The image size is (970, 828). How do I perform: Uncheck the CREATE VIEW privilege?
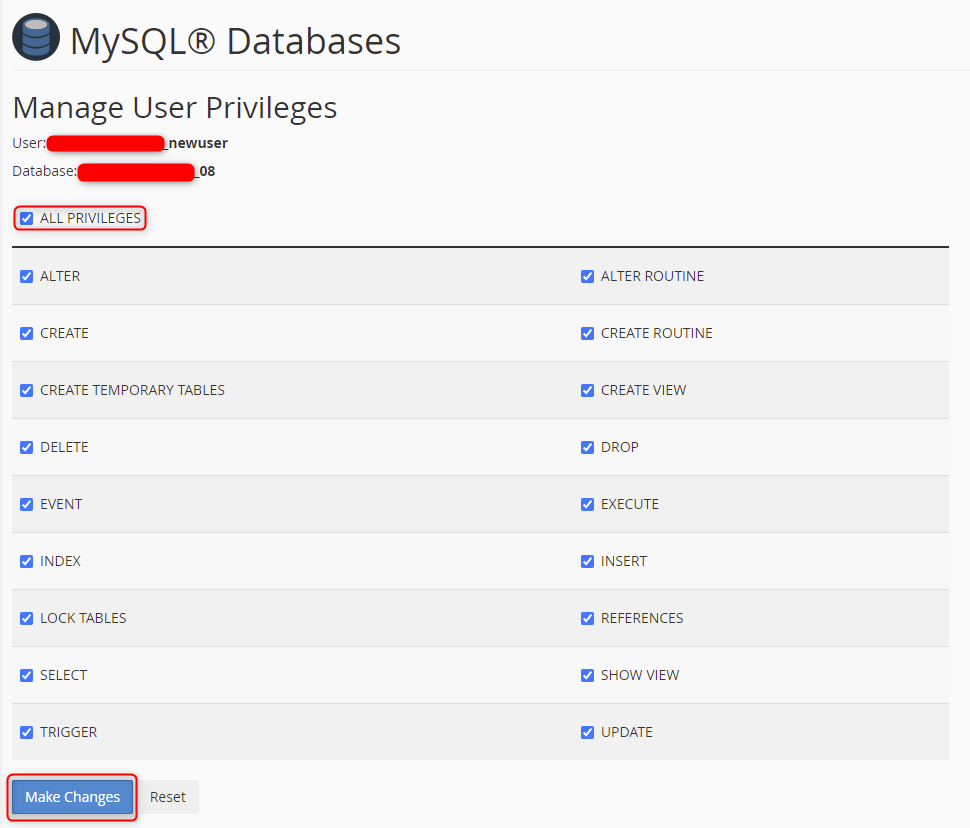[587, 390]
